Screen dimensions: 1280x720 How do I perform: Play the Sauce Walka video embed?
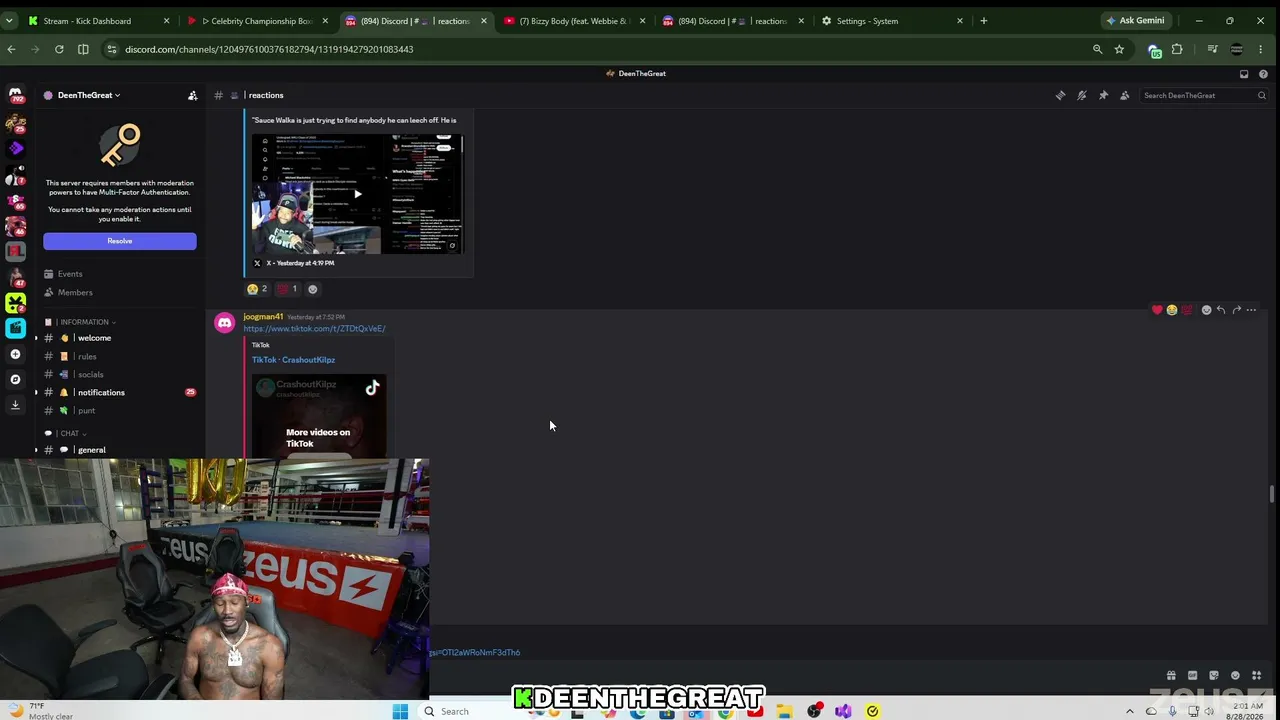coord(357,194)
